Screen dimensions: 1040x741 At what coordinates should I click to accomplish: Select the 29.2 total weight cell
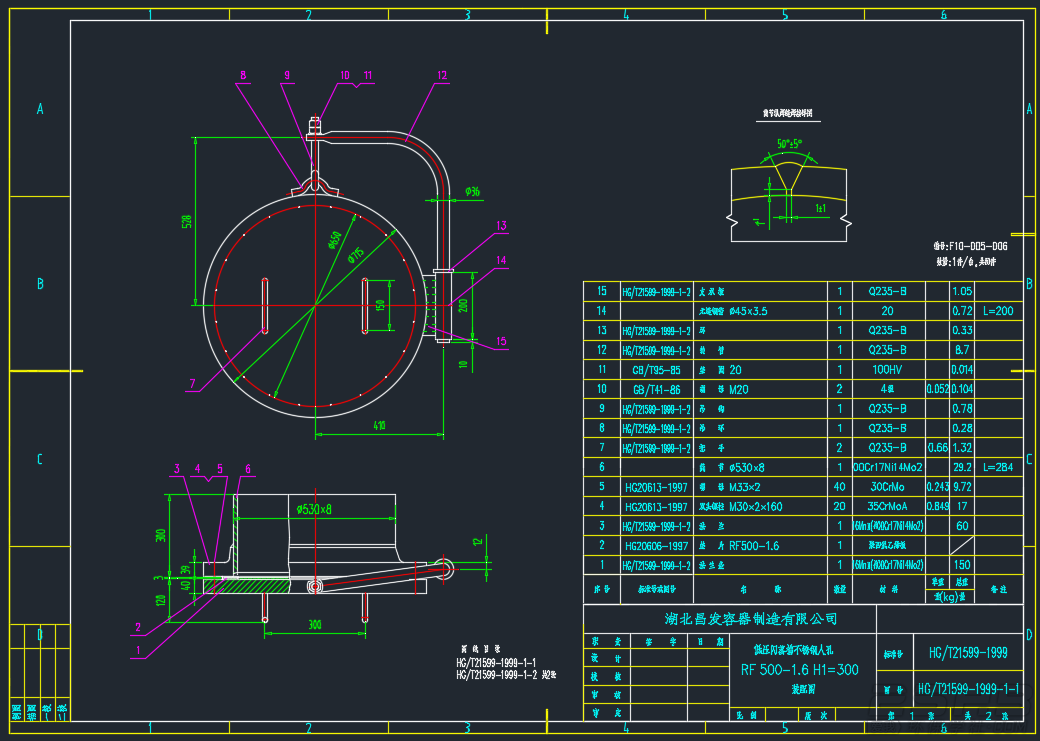[x=962, y=467]
